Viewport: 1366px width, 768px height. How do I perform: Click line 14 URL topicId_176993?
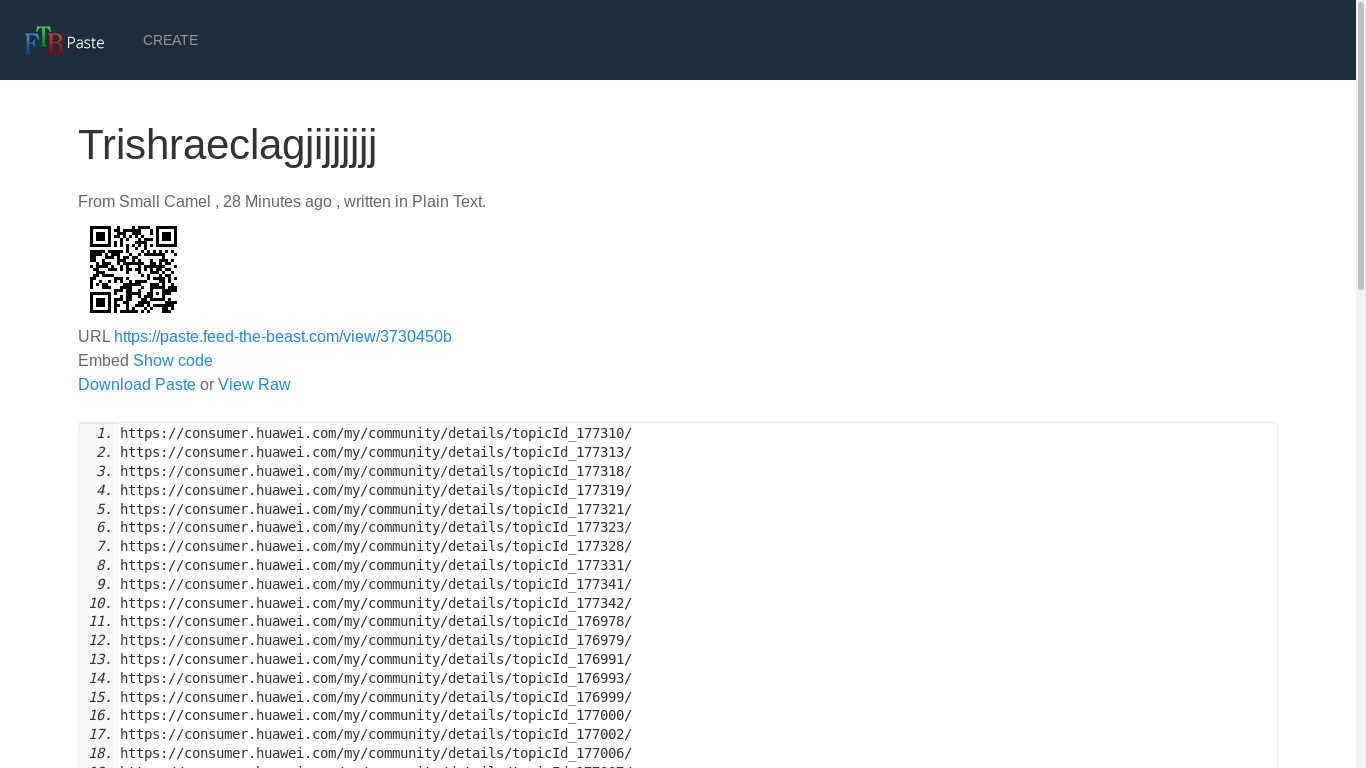click(376, 679)
